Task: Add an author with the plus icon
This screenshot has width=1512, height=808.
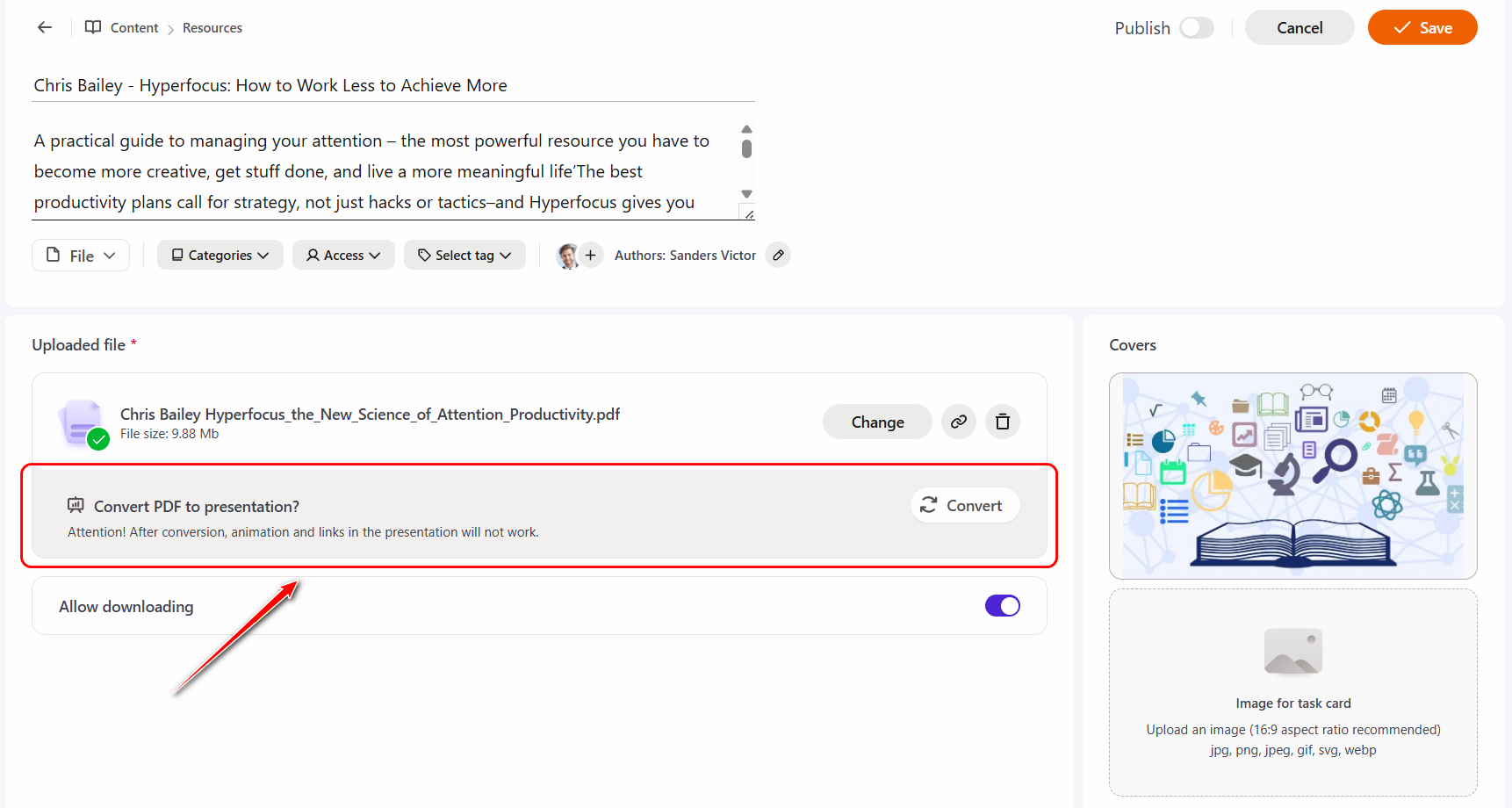Action: 591,255
